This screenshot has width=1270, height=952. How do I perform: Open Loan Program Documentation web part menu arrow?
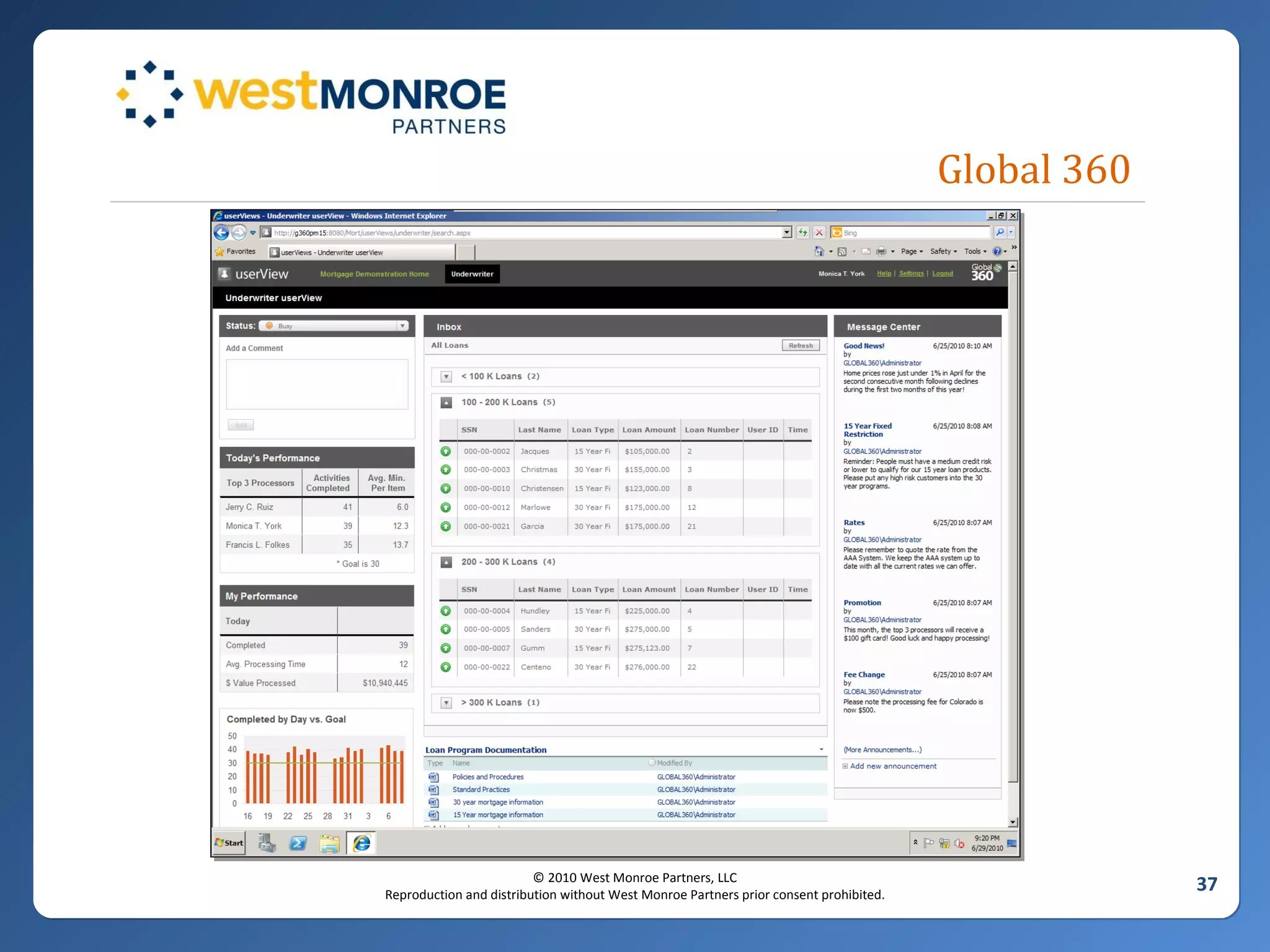(822, 750)
